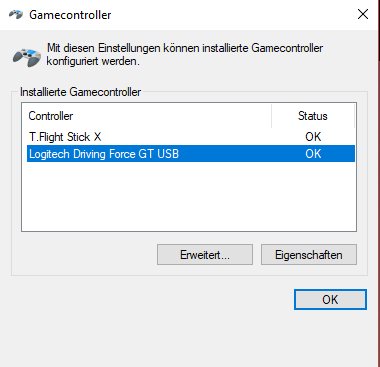Select Logitech Driving Force GT USB entry

191,154
